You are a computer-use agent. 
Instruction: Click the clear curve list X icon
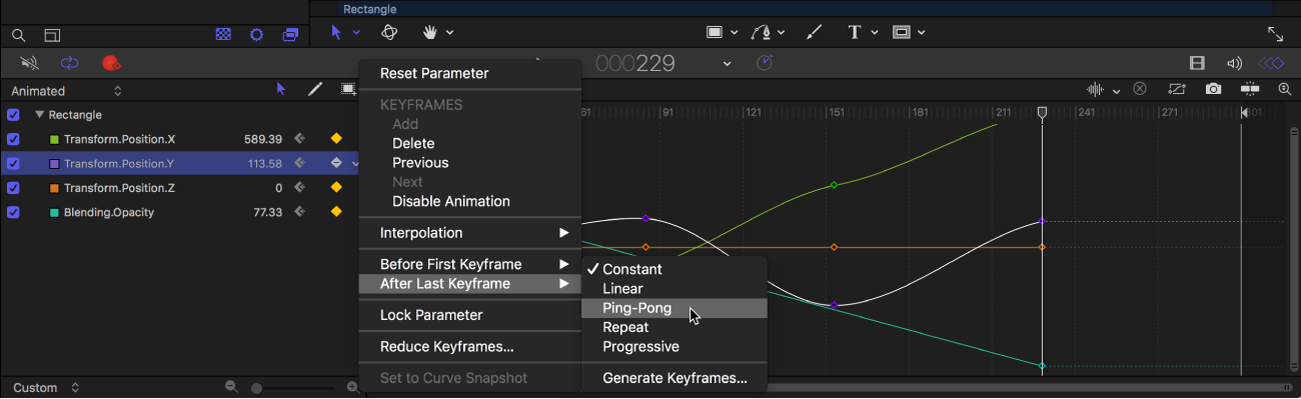[x=1139, y=89]
